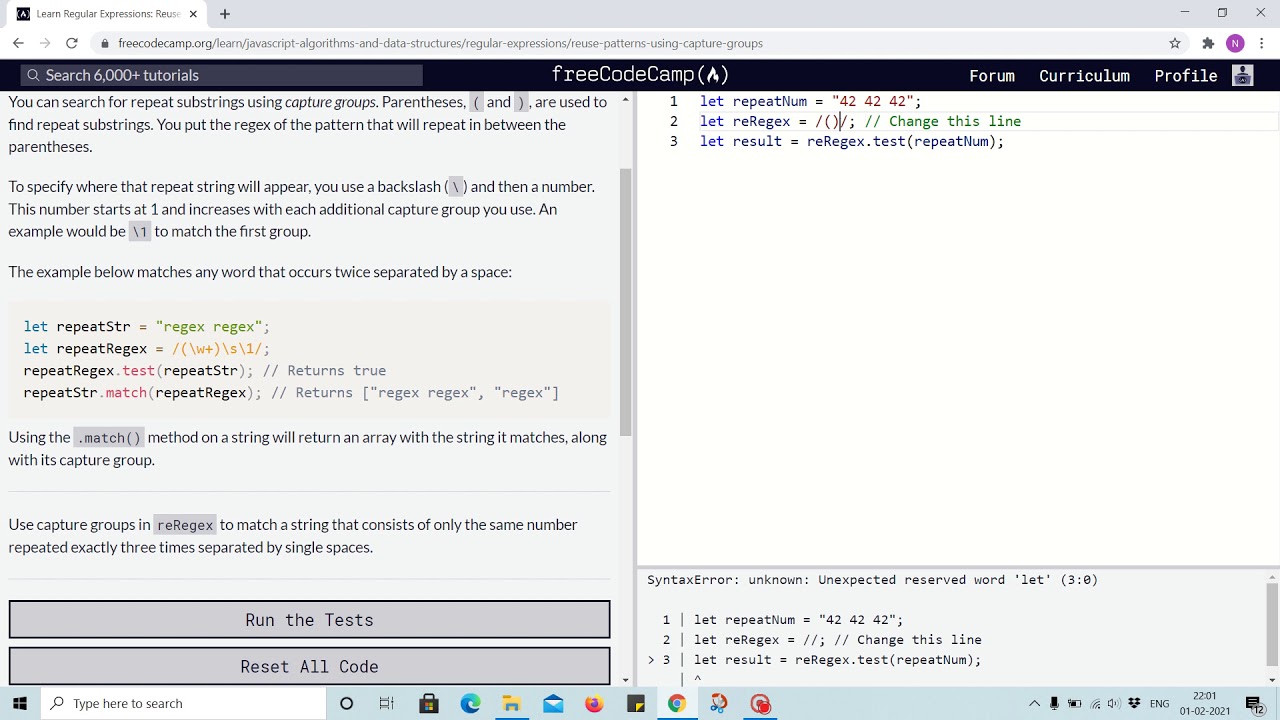Open File Explorer from taskbar
This screenshot has width=1280, height=720.
pyautogui.click(x=511, y=703)
